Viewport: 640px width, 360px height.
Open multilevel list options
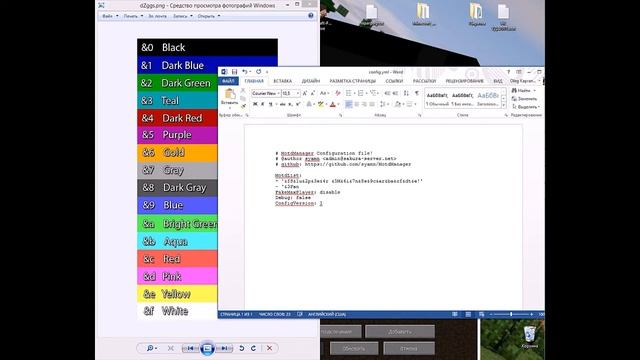[373, 93]
